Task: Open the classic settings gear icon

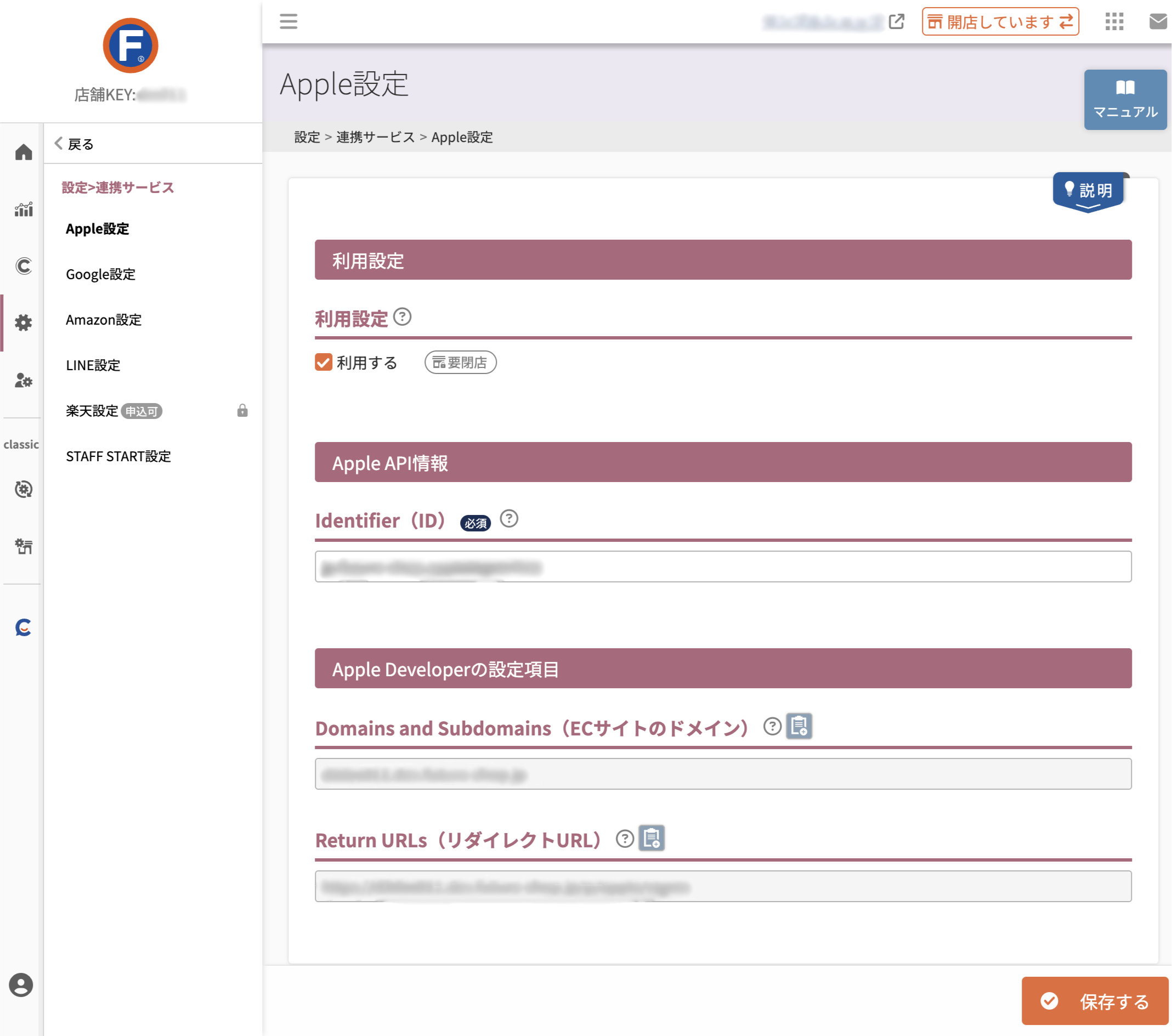Action: point(24,489)
